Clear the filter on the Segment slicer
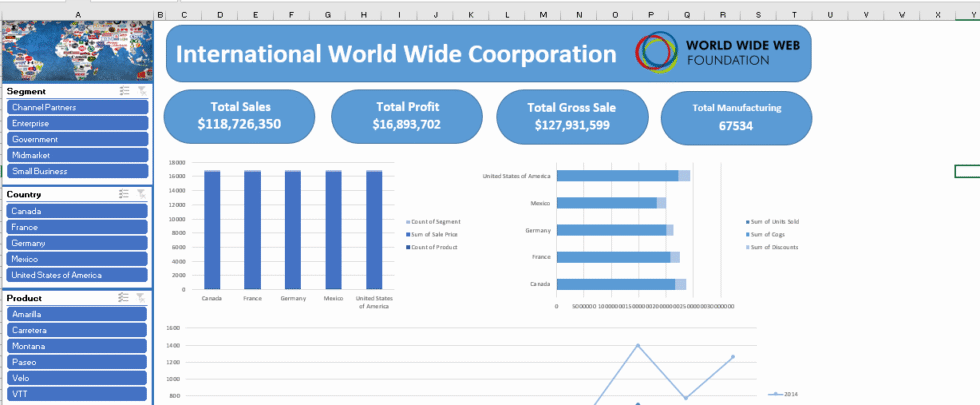Image resolution: width=980 pixels, height=405 pixels. 141,91
